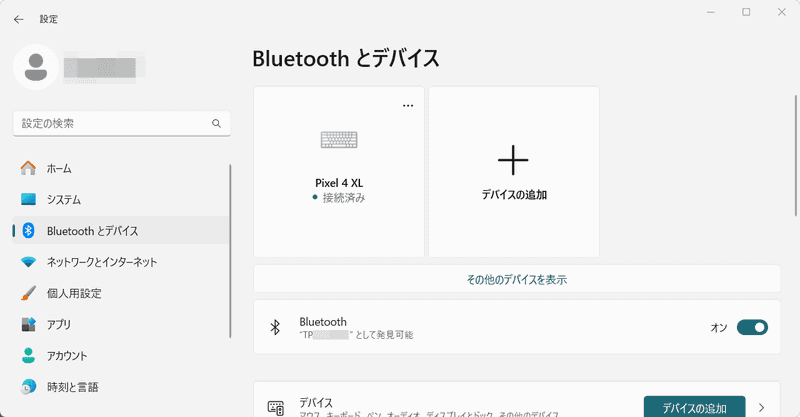Open ネットワークとインターネット settings
This screenshot has width=800, height=417.
click(x=121, y=262)
